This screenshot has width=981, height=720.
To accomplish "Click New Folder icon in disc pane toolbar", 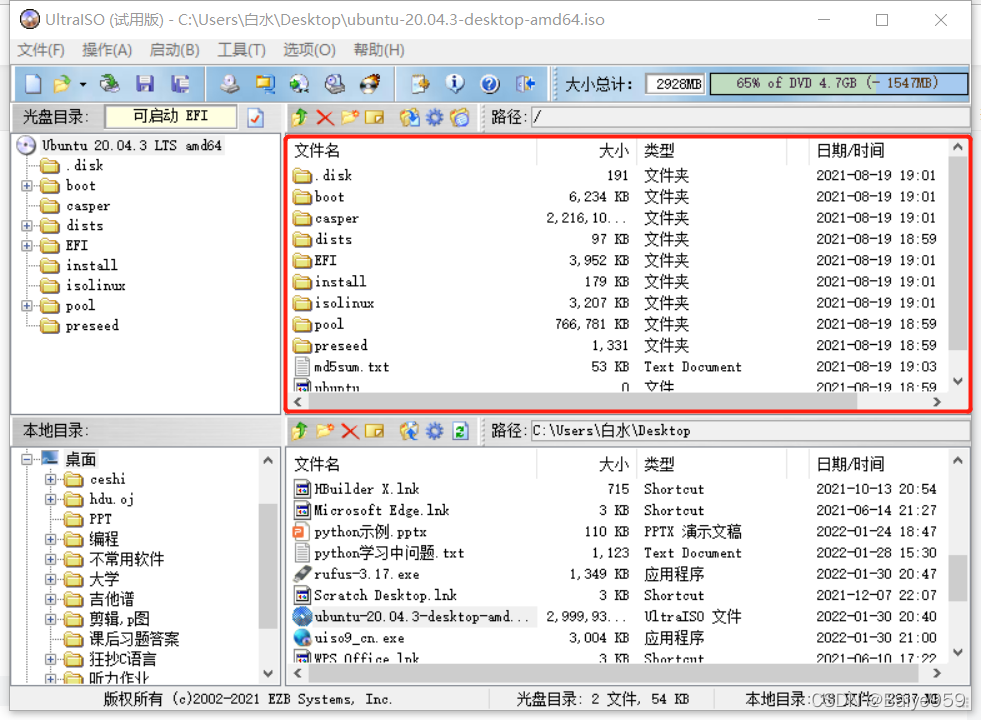I will pos(350,117).
